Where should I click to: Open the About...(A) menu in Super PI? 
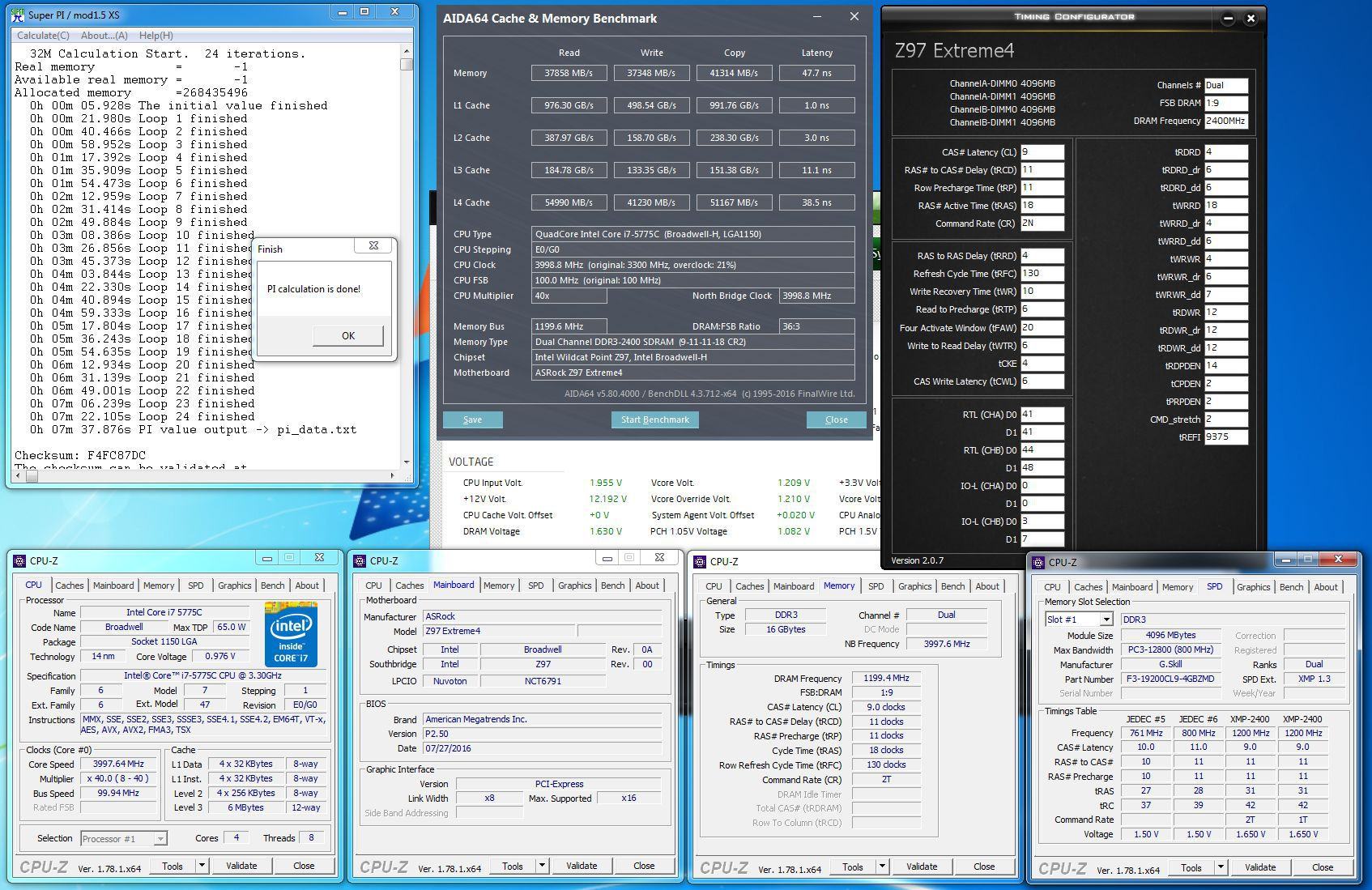(x=104, y=36)
